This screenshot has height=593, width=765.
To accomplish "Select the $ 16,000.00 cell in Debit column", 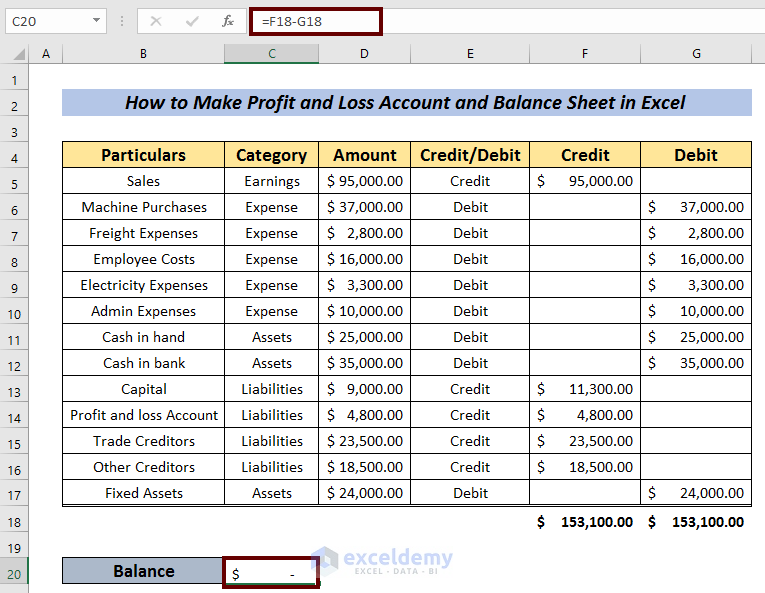I will (696, 259).
